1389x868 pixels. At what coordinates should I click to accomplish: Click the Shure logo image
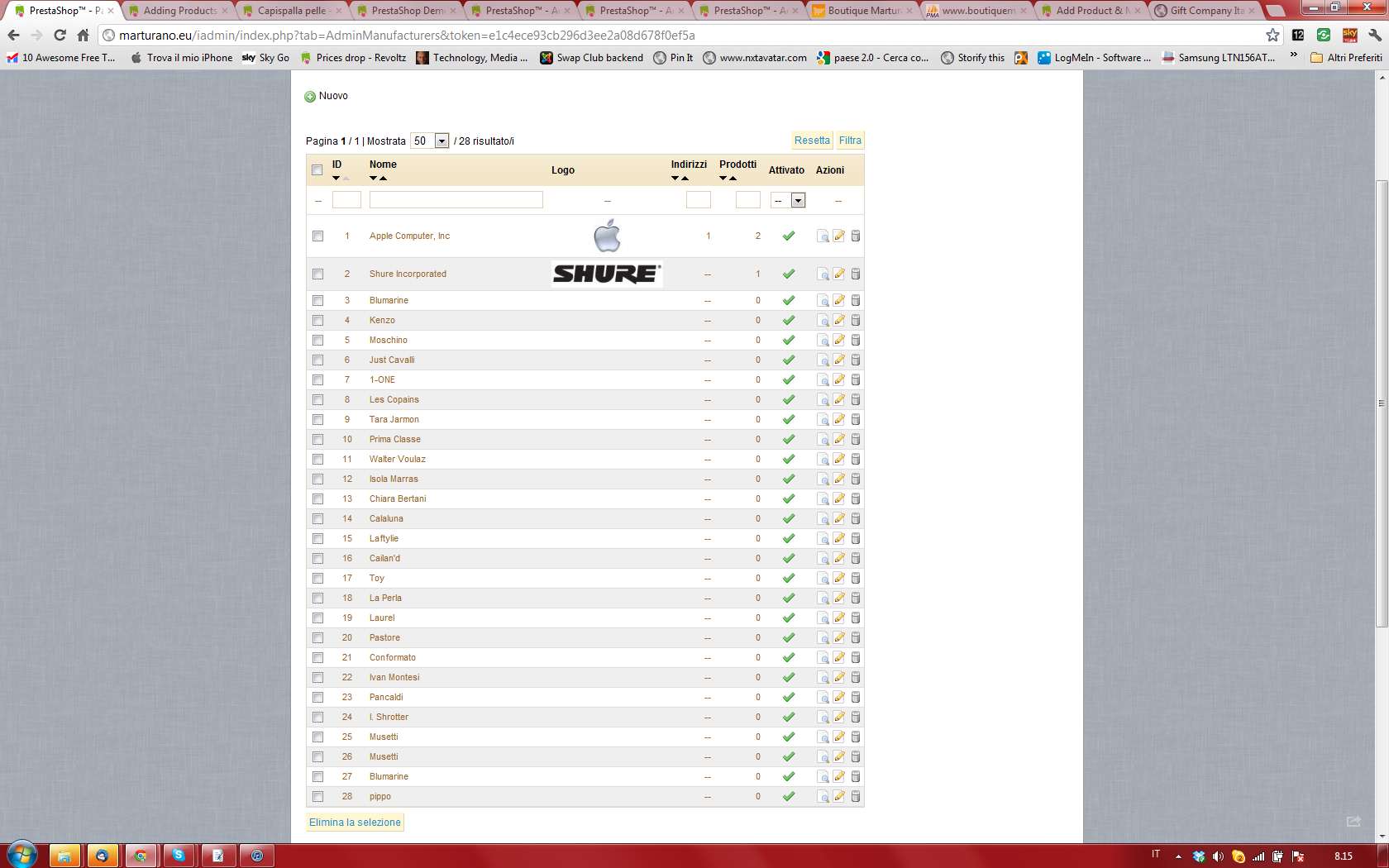(607, 274)
